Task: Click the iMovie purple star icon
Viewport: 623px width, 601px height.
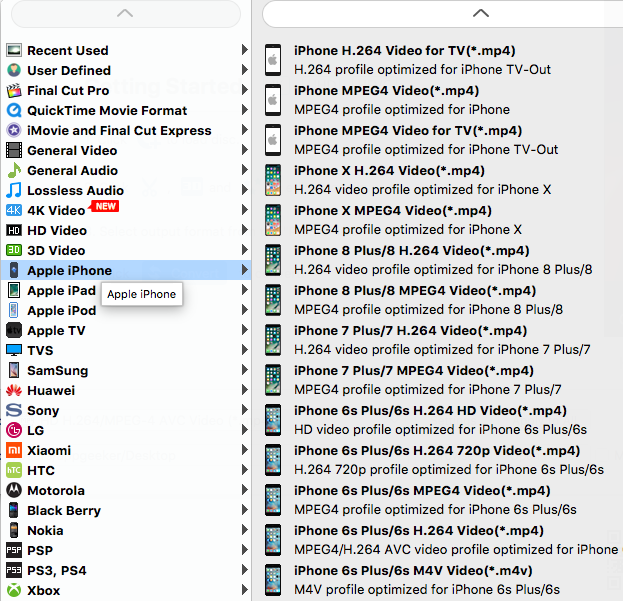Action: (14, 131)
